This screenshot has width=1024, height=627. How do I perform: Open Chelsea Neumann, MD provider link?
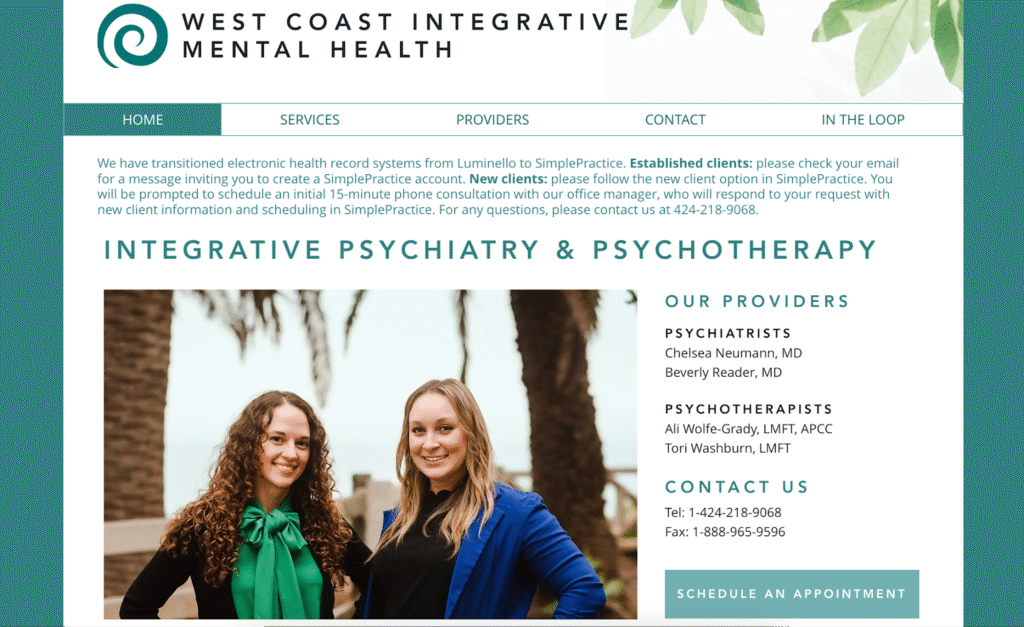pos(733,353)
